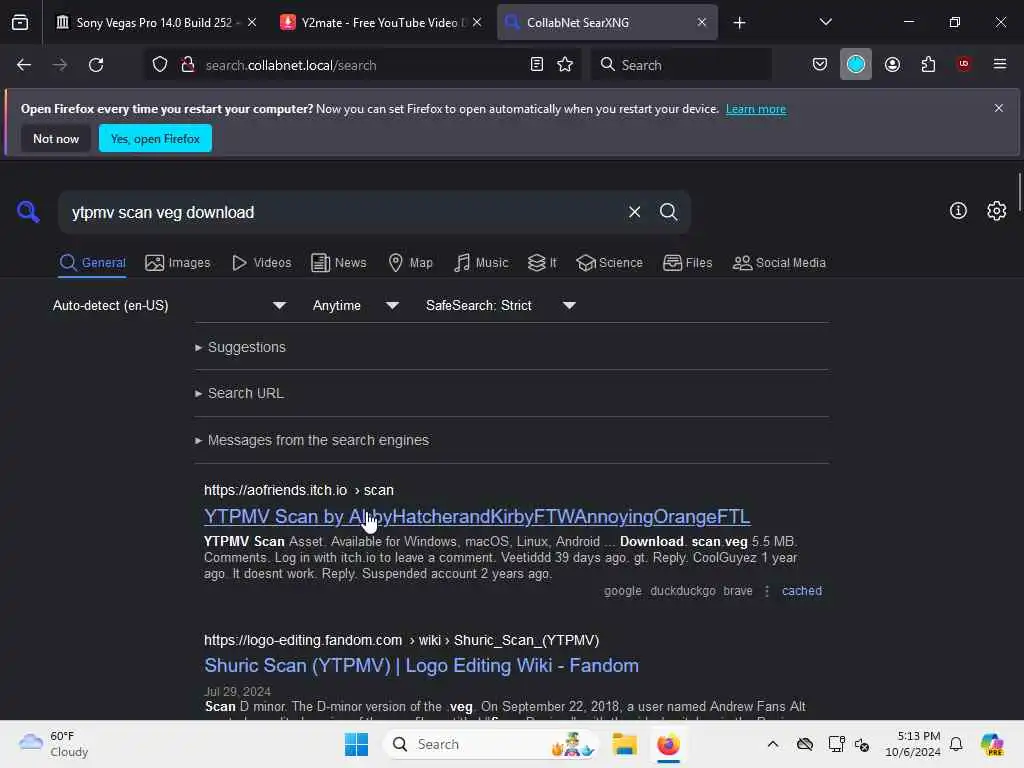Select the It search category
This screenshot has height=768, width=1024.
[542, 263]
